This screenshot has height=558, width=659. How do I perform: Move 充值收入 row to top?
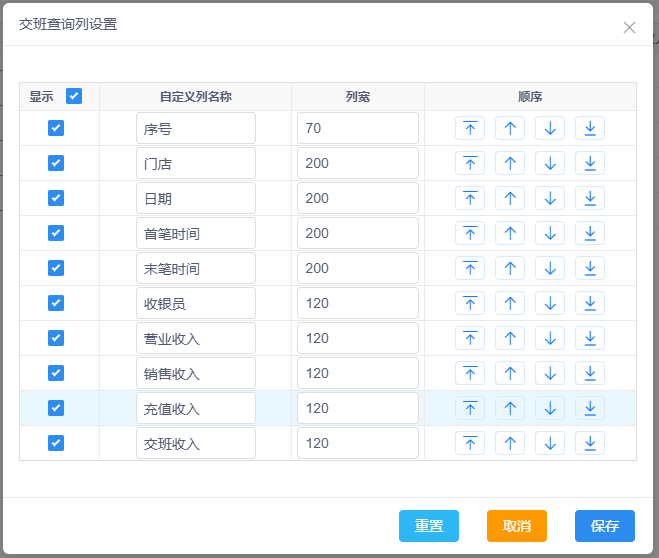click(x=470, y=408)
